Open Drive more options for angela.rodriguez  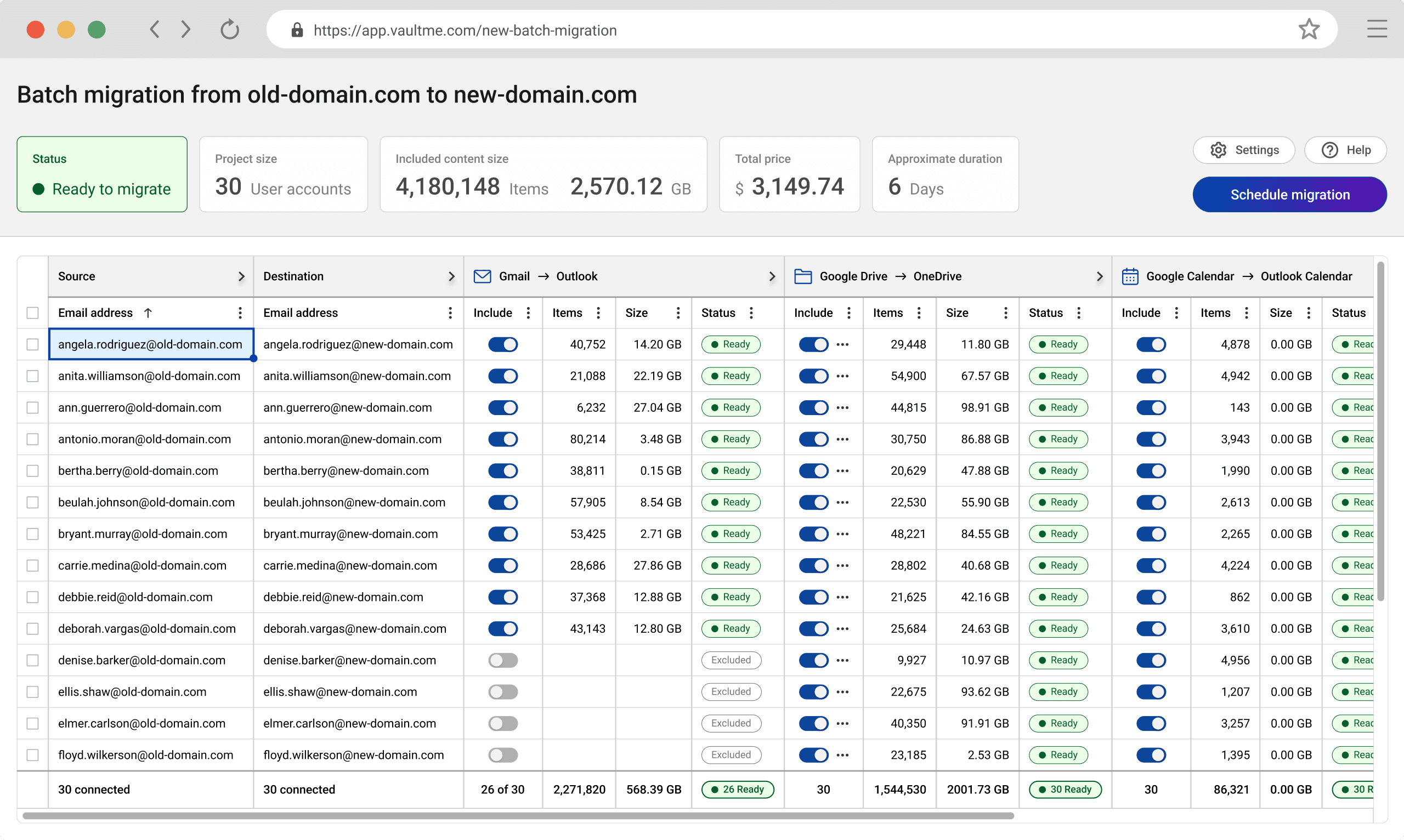tap(842, 344)
